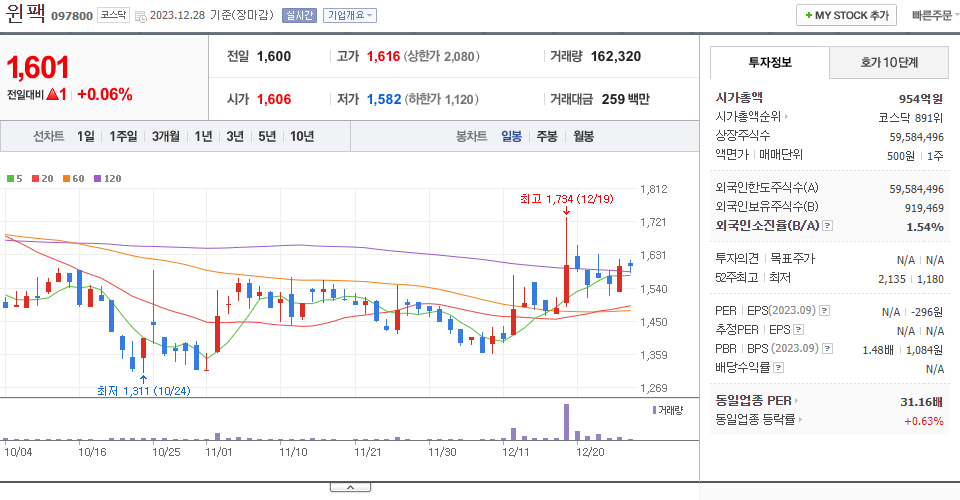Screen dimensions: 960x500
Task: Click the +0.06% change value
Action: [x=105, y=94]
